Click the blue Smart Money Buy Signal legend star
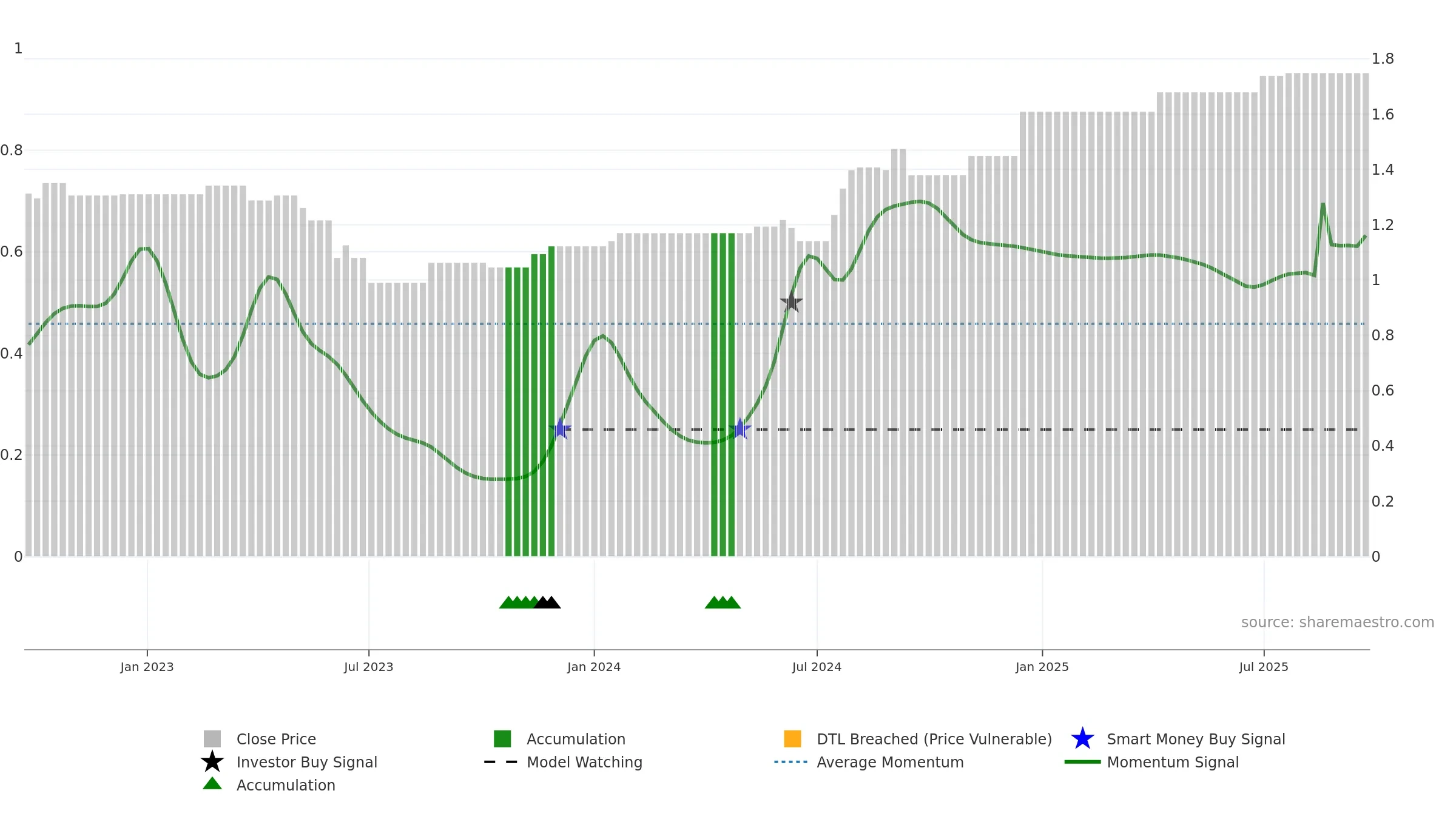 tap(1082, 739)
